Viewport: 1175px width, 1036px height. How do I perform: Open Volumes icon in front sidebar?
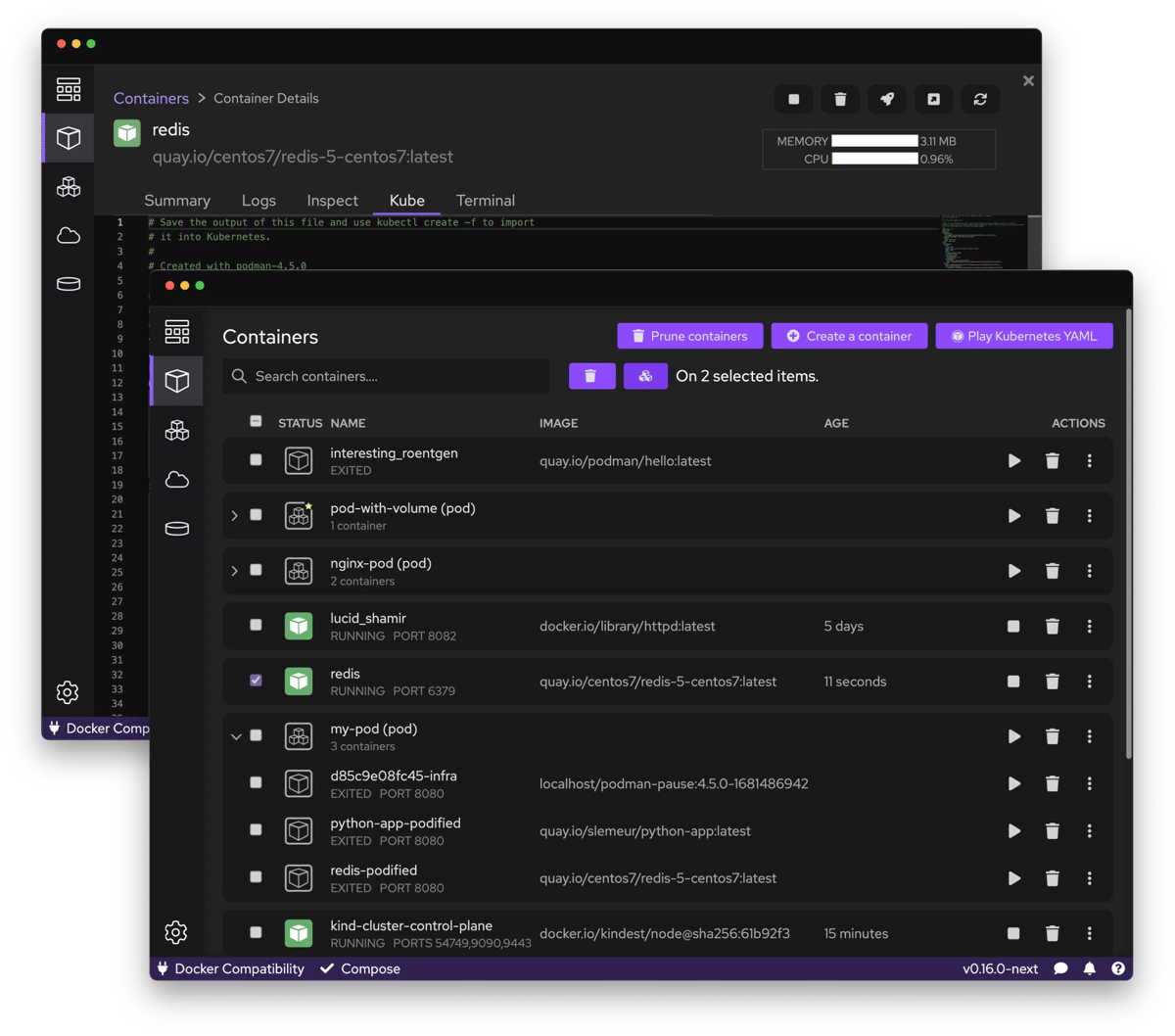[176, 529]
